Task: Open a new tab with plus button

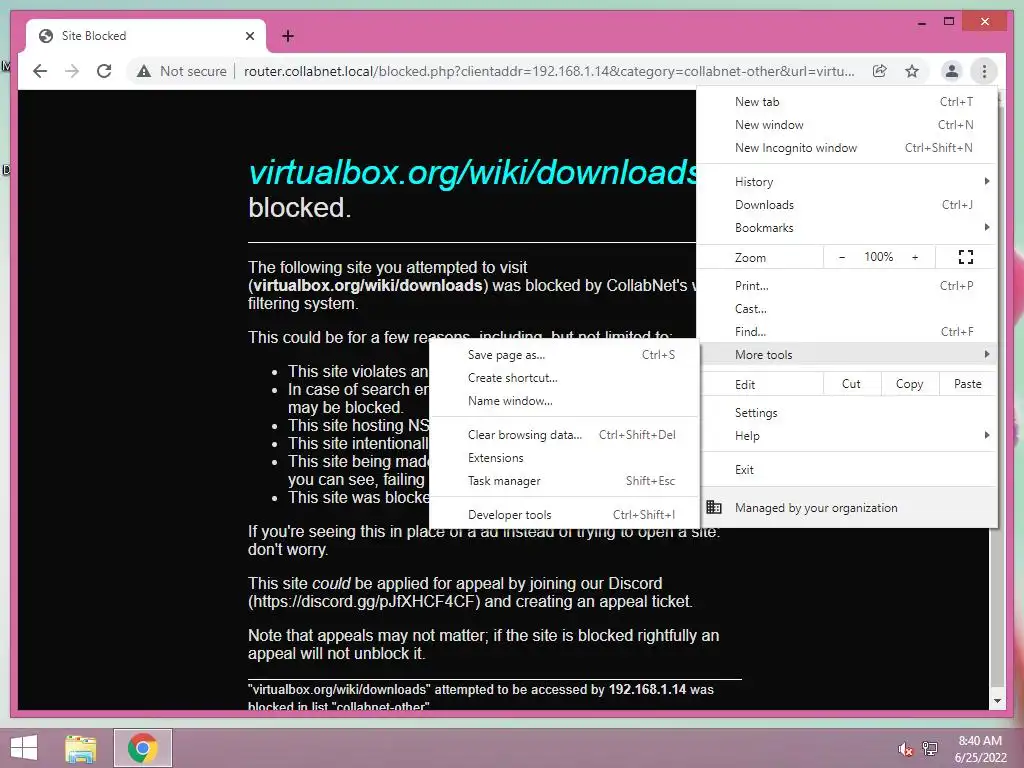Action: click(x=287, y=36)
